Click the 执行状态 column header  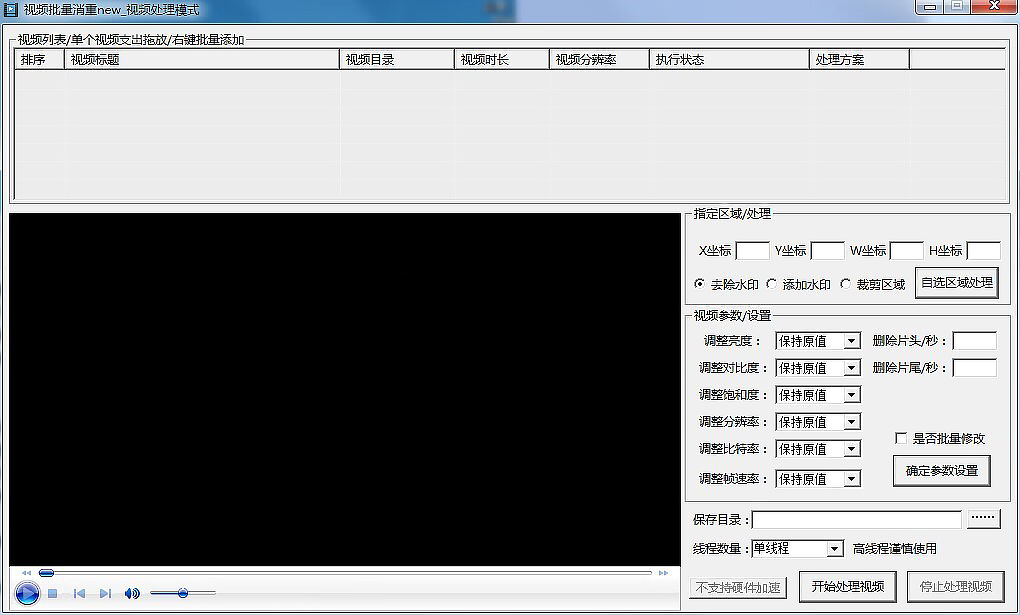(x=729, y=59)
